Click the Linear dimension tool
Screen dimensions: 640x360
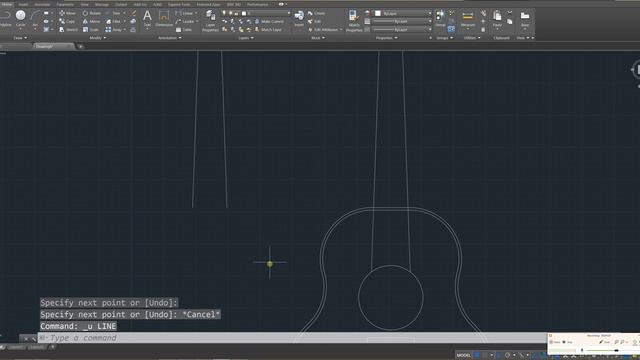click(x=184, y=13)
